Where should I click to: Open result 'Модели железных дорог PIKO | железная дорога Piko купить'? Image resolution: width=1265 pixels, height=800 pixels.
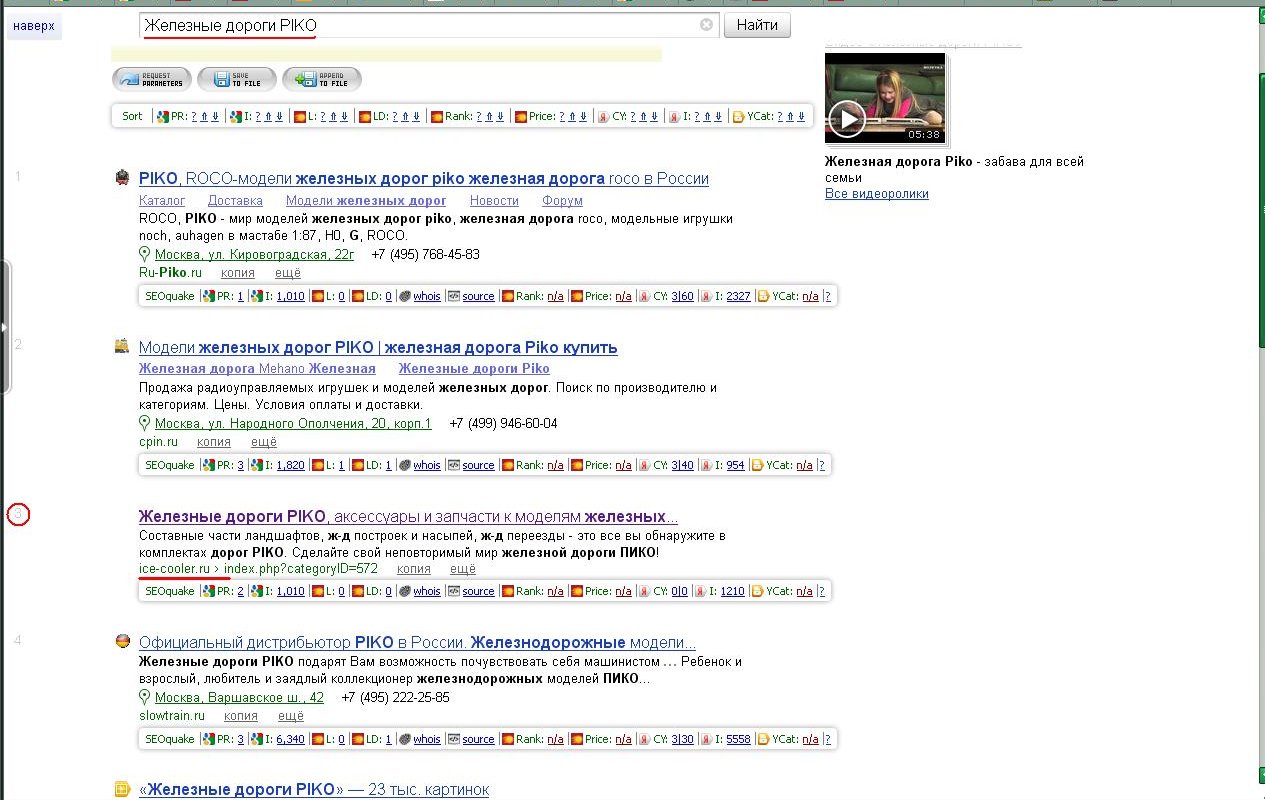tap(378, 348)
